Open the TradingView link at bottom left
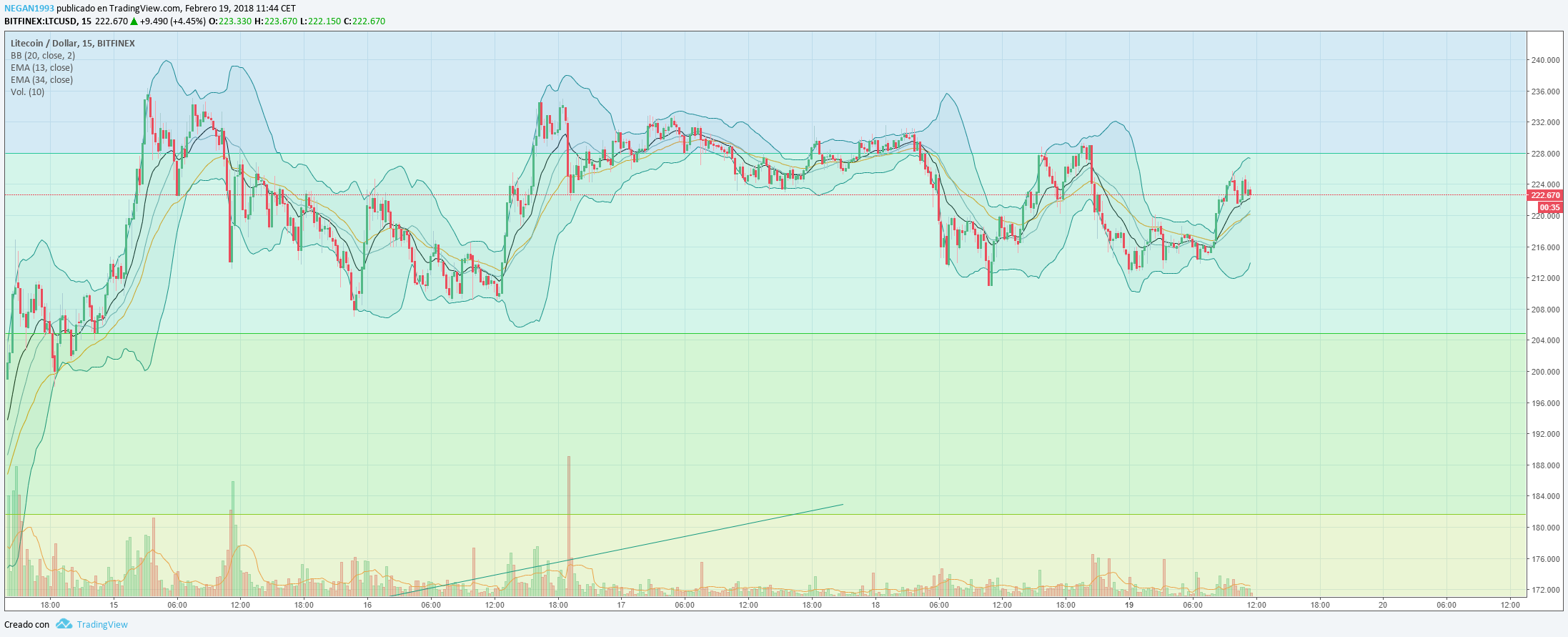Image resolution: width=1568 pixels, height=637 pixels. point(102,624)
